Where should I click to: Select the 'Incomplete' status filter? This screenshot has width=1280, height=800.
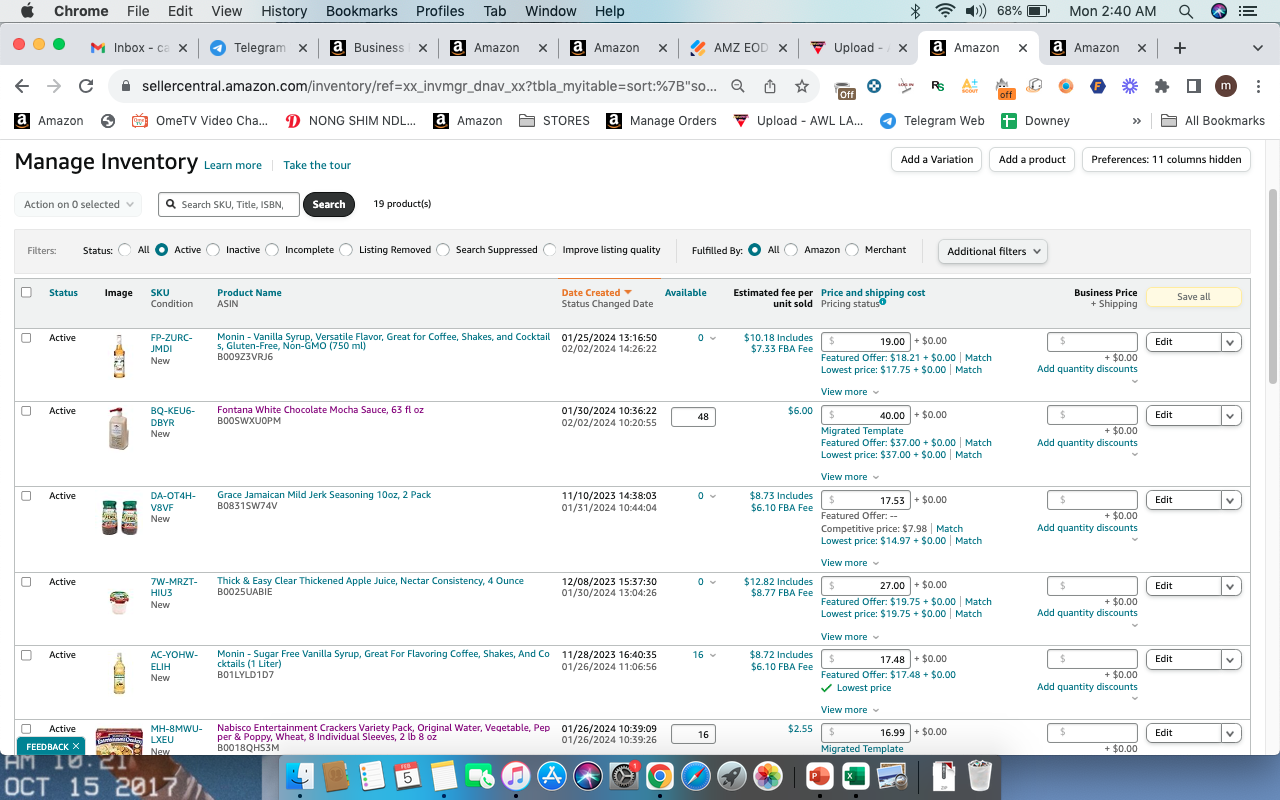click(x=272, y=250)
